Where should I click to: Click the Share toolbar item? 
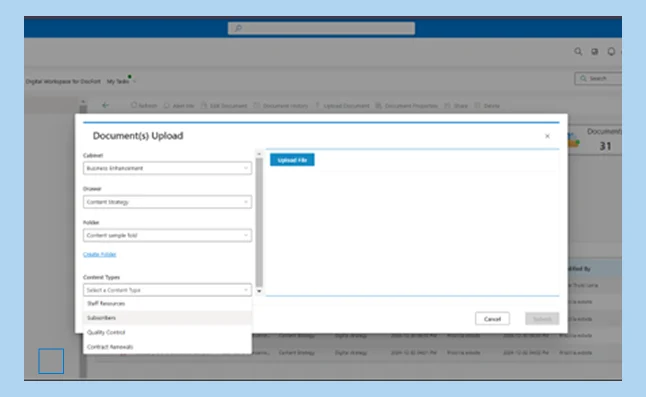[x=456, y=105]
